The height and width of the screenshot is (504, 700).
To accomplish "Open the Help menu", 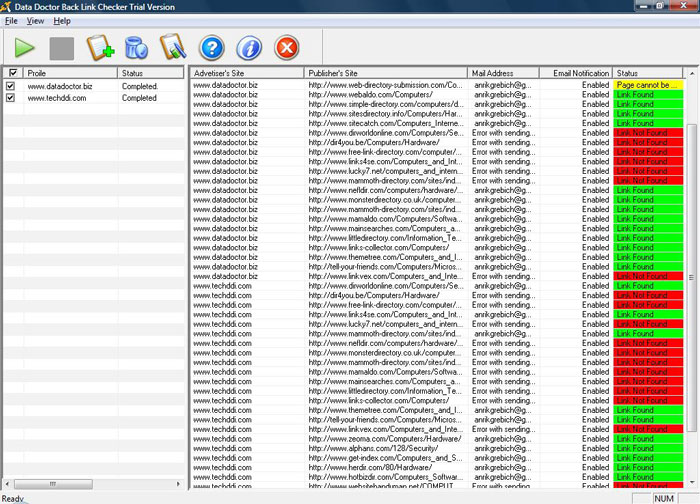I will (62, 21).
